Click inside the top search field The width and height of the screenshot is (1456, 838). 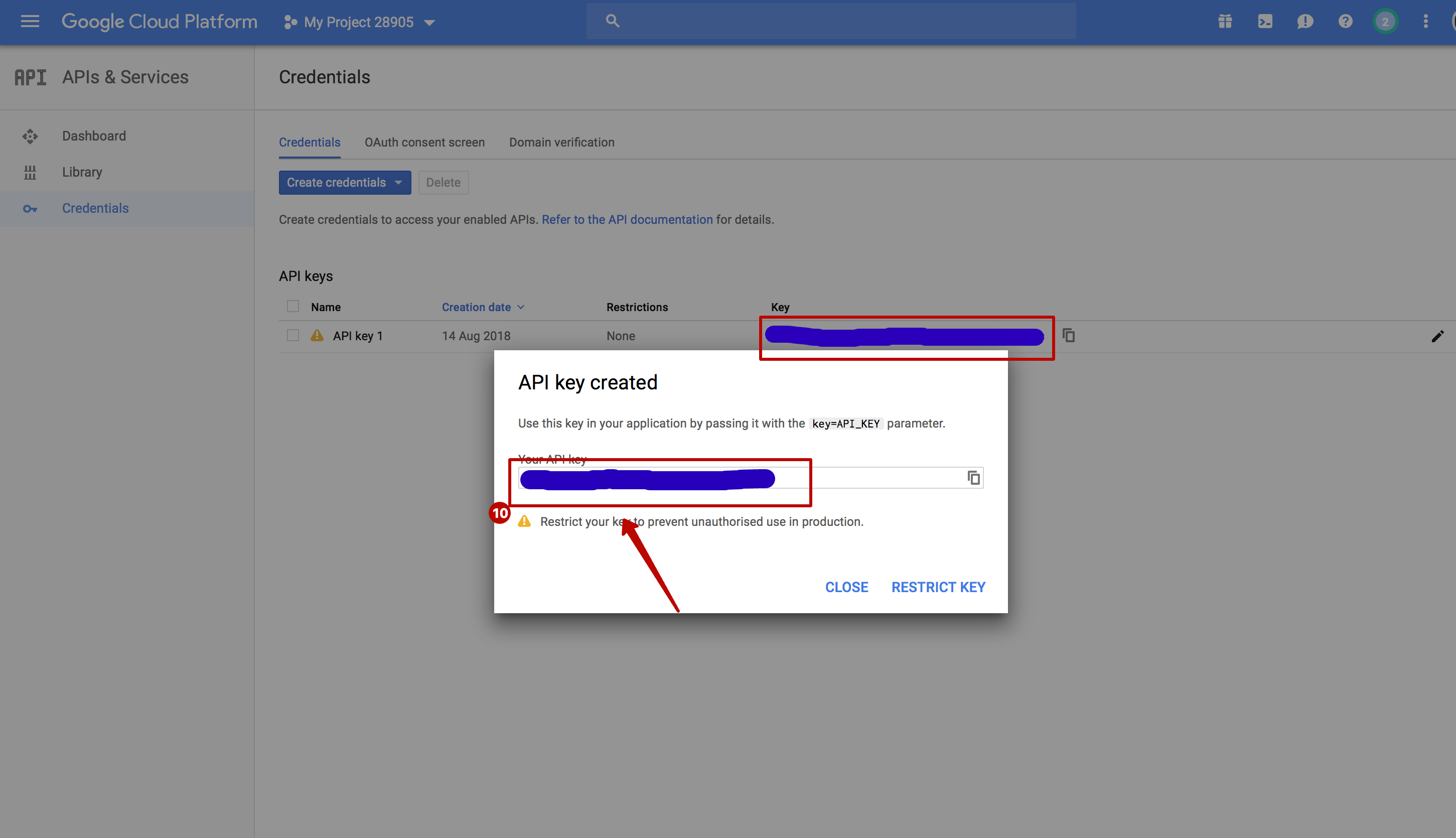pos(831,21)
